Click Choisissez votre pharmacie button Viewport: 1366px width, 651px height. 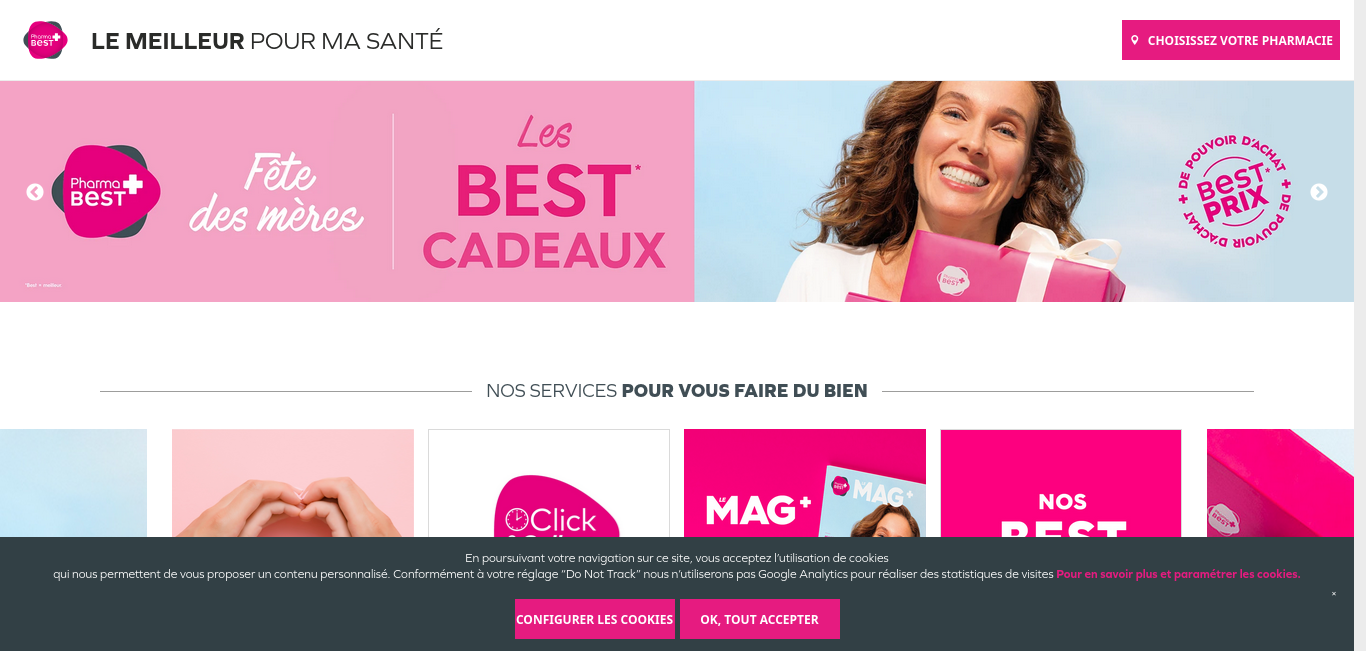(1231, 40)
